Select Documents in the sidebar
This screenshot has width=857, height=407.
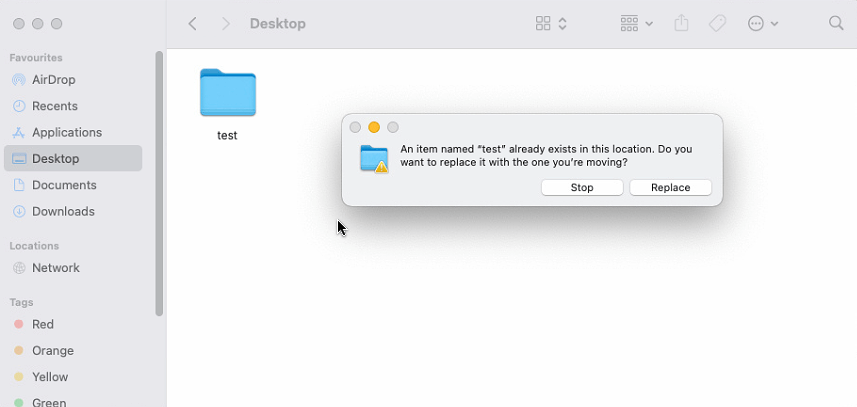(64, 185)
